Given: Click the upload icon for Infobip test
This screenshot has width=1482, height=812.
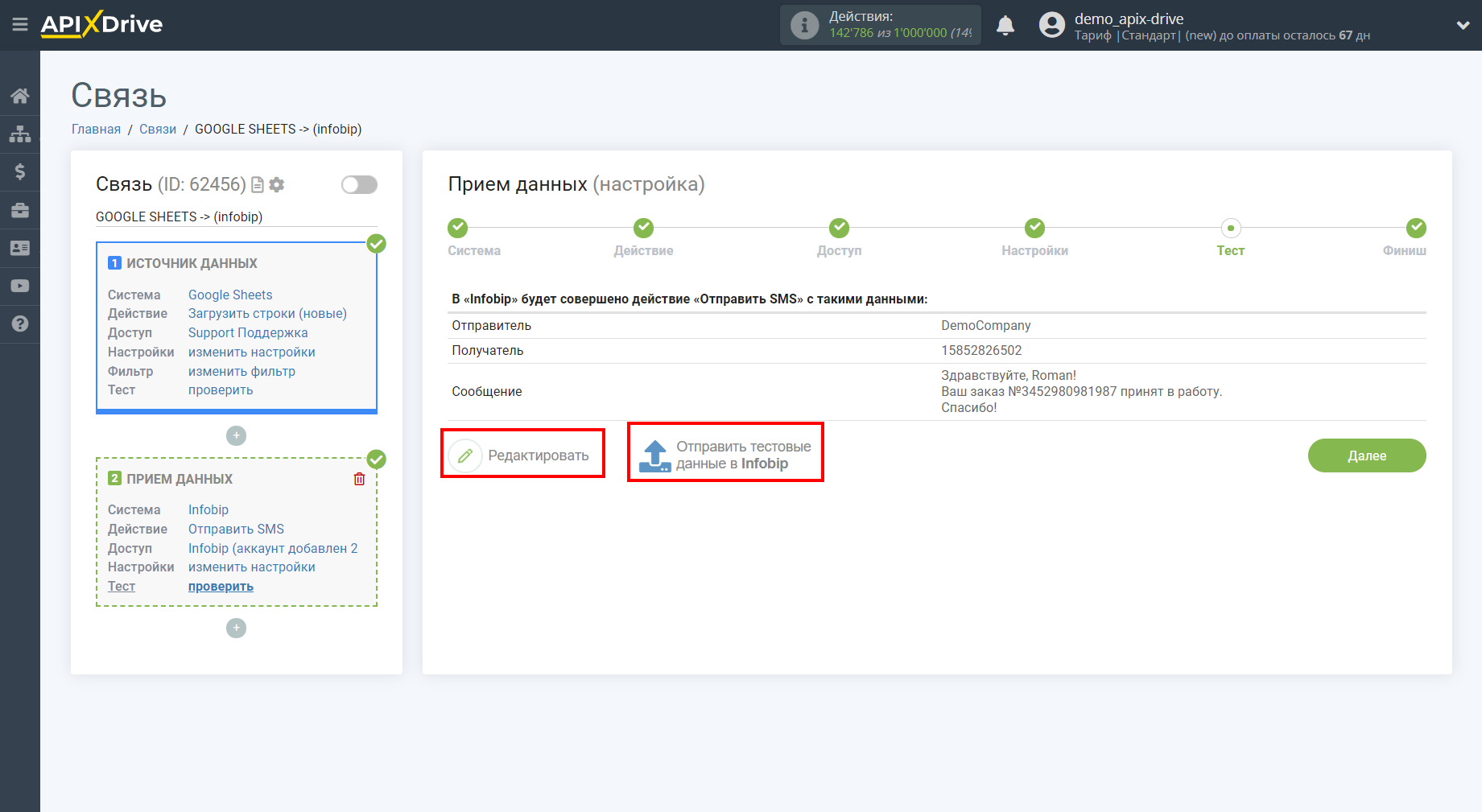Looking at the screenshot, I should click(x=654, y=455).
